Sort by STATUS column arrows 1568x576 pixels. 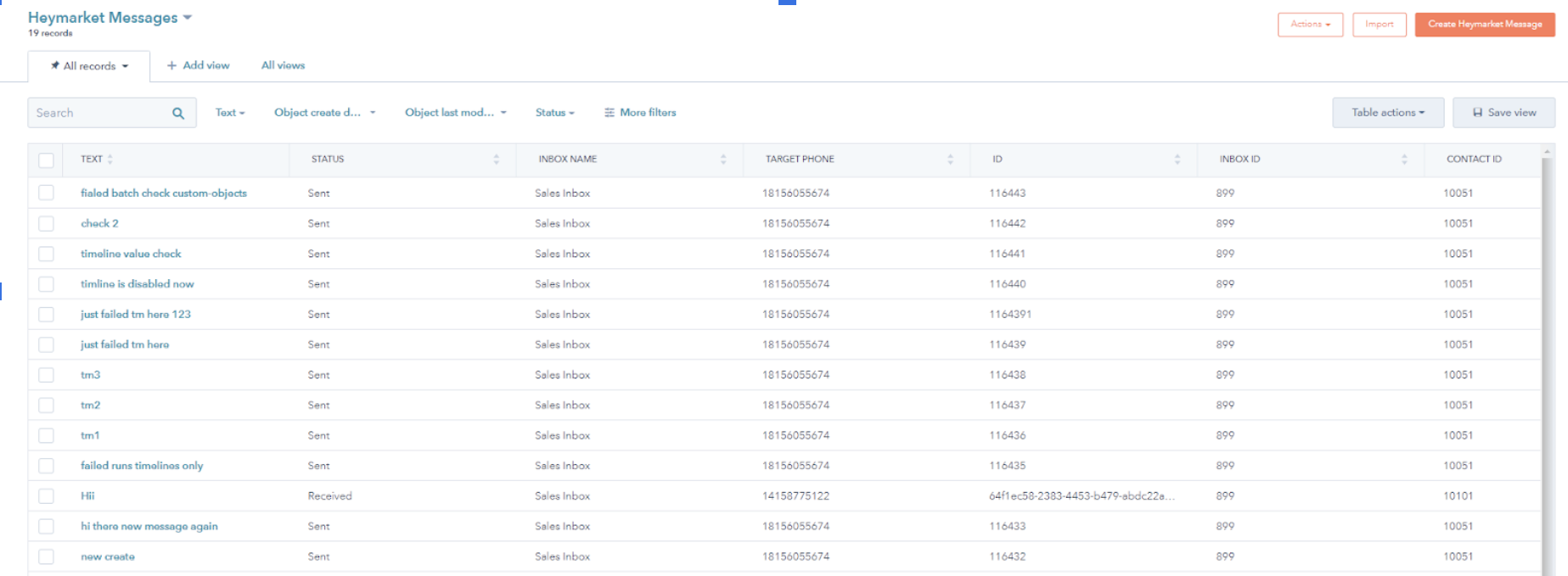pos(497,159)
